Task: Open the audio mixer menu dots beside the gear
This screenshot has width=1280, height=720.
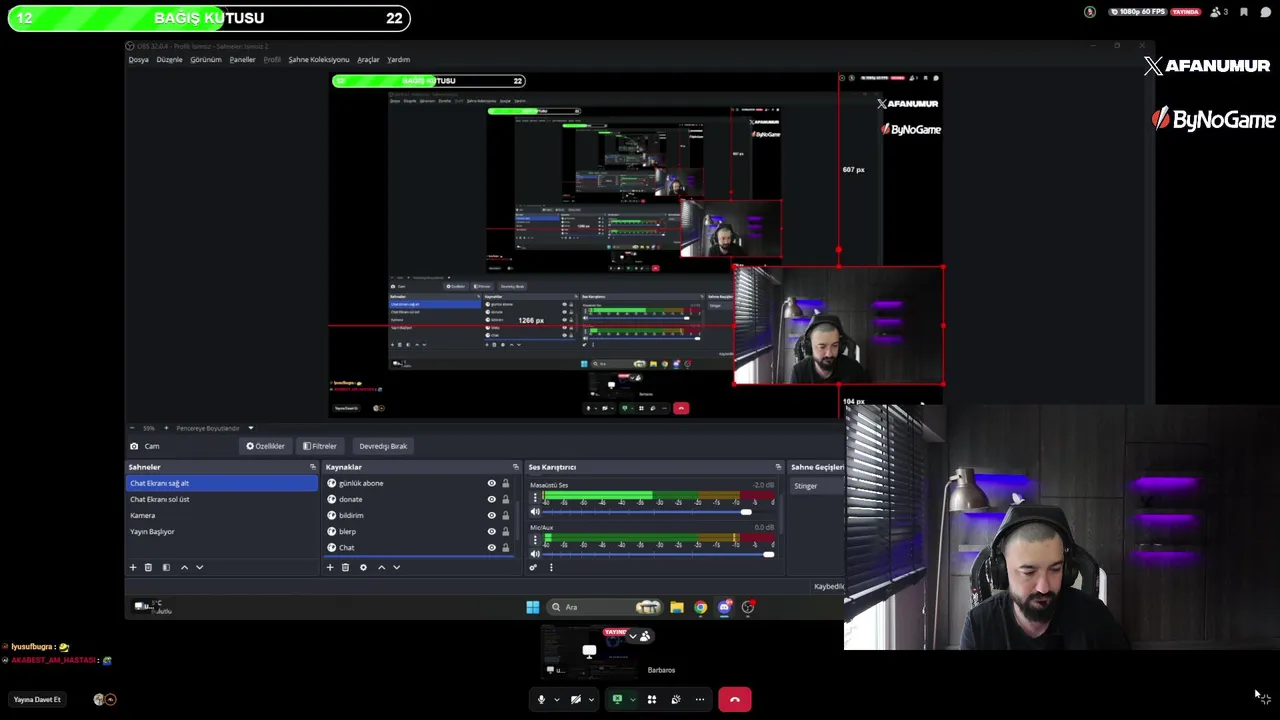Action: (551, 567)
